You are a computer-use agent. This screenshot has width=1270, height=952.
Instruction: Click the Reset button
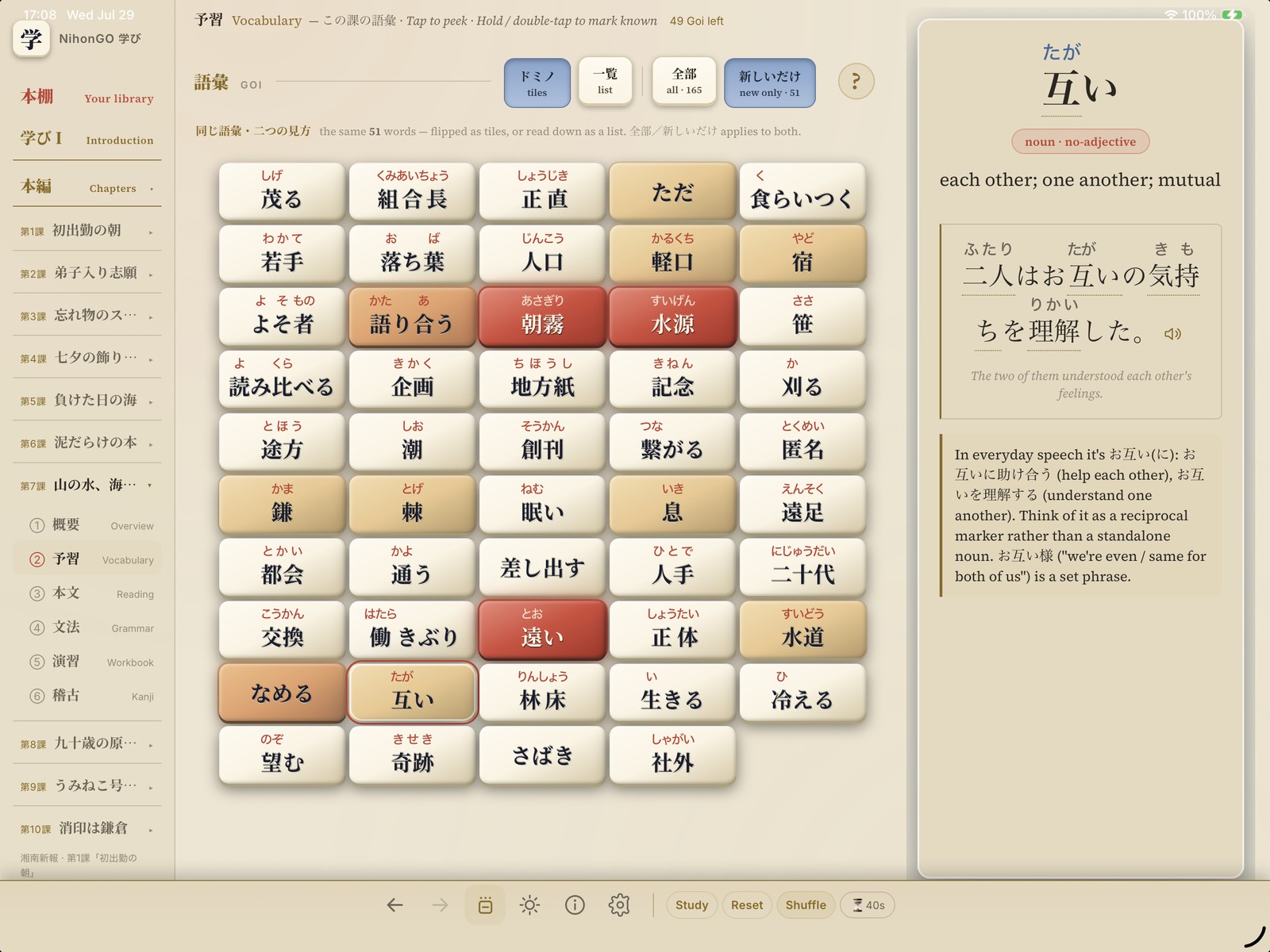click(x=747, y=905)
